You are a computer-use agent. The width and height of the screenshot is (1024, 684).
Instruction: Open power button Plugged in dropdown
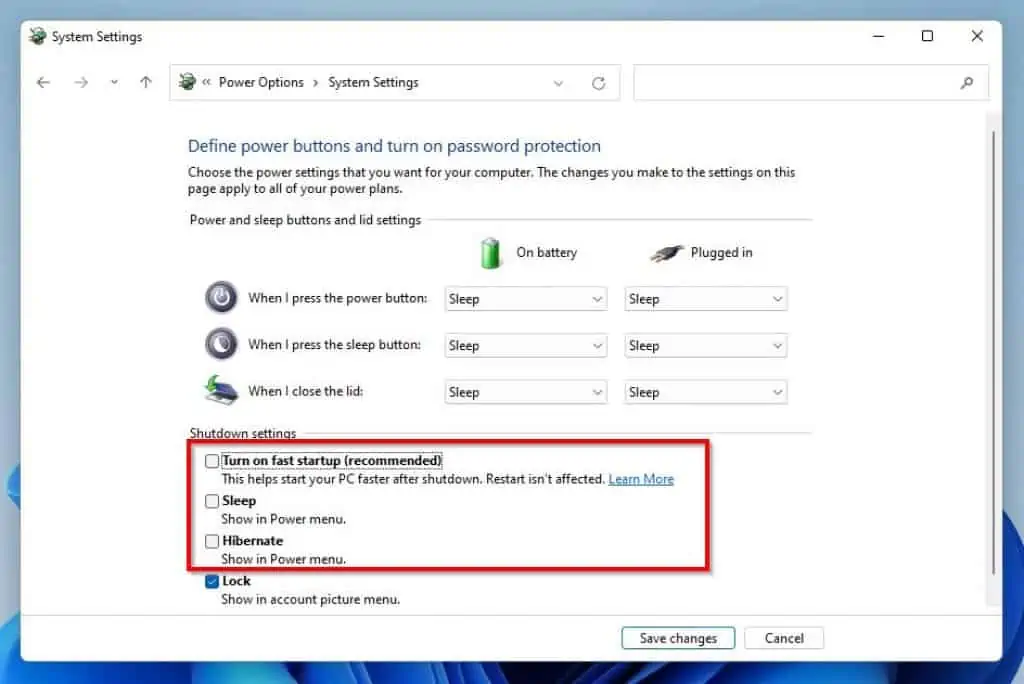click(x=705, y=299)
